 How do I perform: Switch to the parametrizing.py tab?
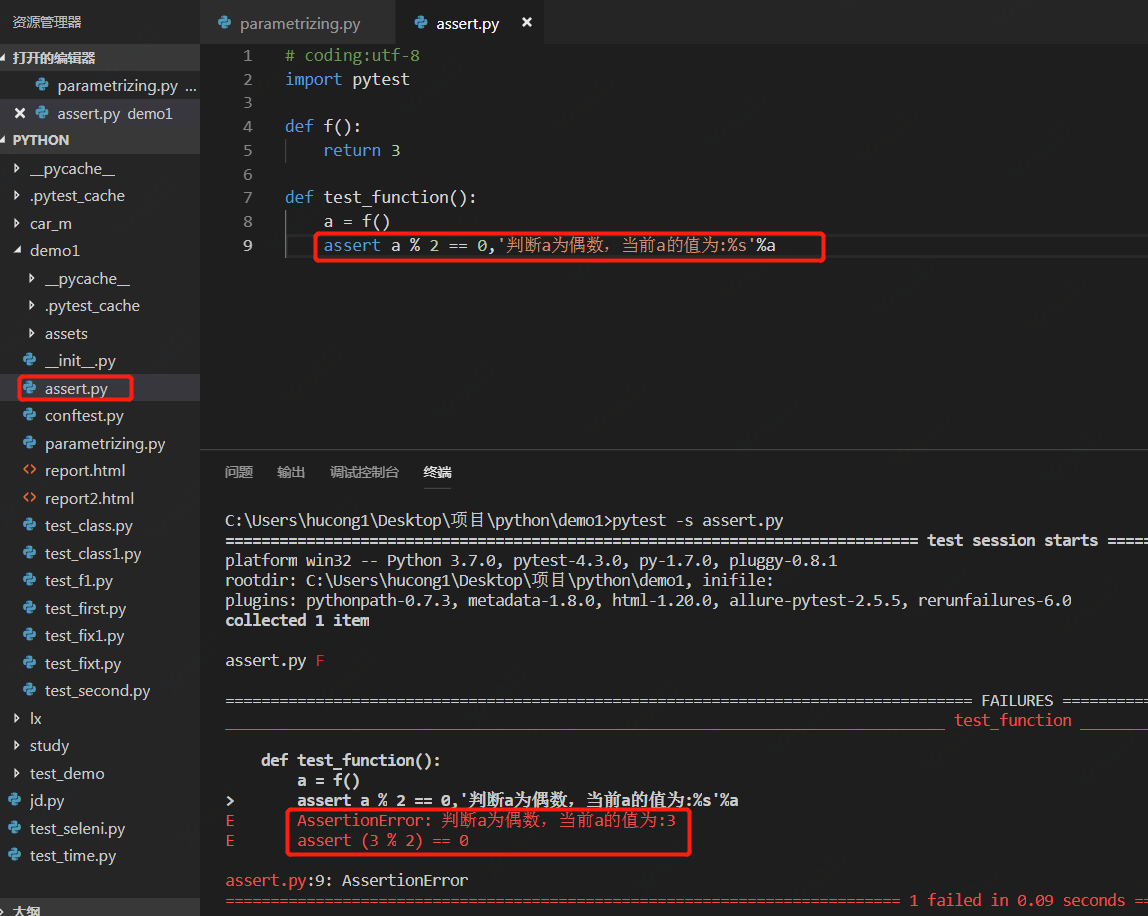(299, 23)
